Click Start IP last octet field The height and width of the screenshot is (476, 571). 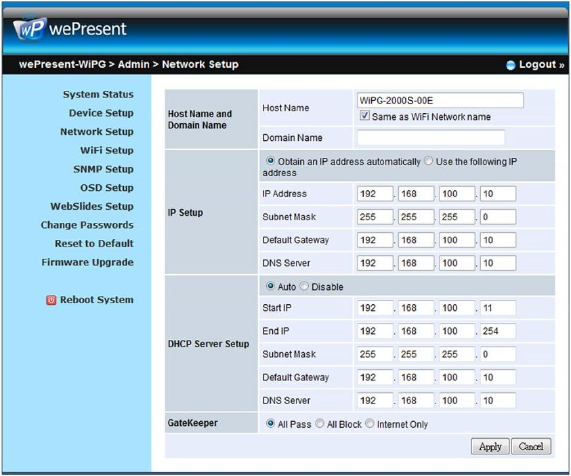498,308
